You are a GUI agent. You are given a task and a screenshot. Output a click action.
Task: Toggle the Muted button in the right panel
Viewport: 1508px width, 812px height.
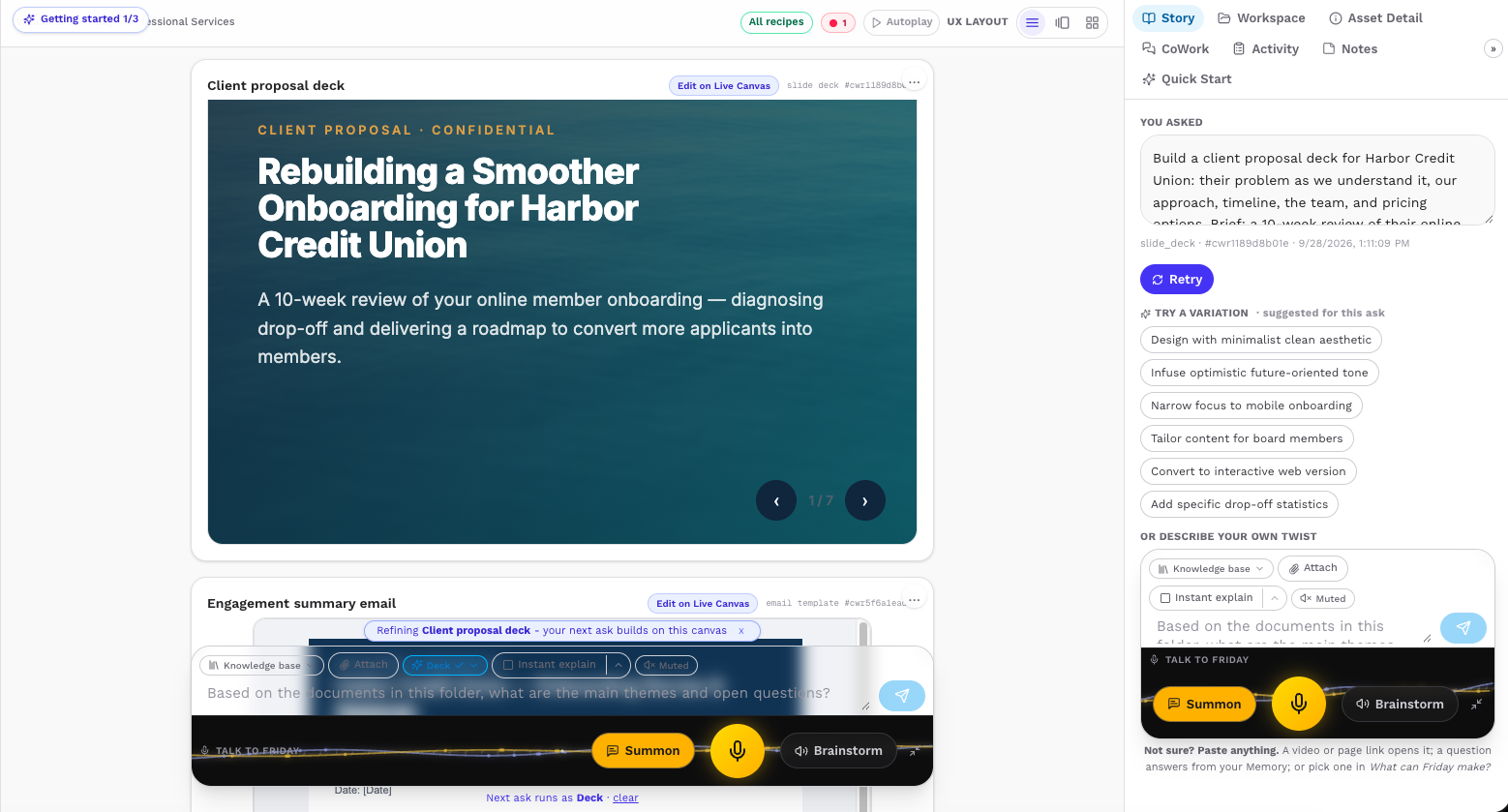(1323, 598)
